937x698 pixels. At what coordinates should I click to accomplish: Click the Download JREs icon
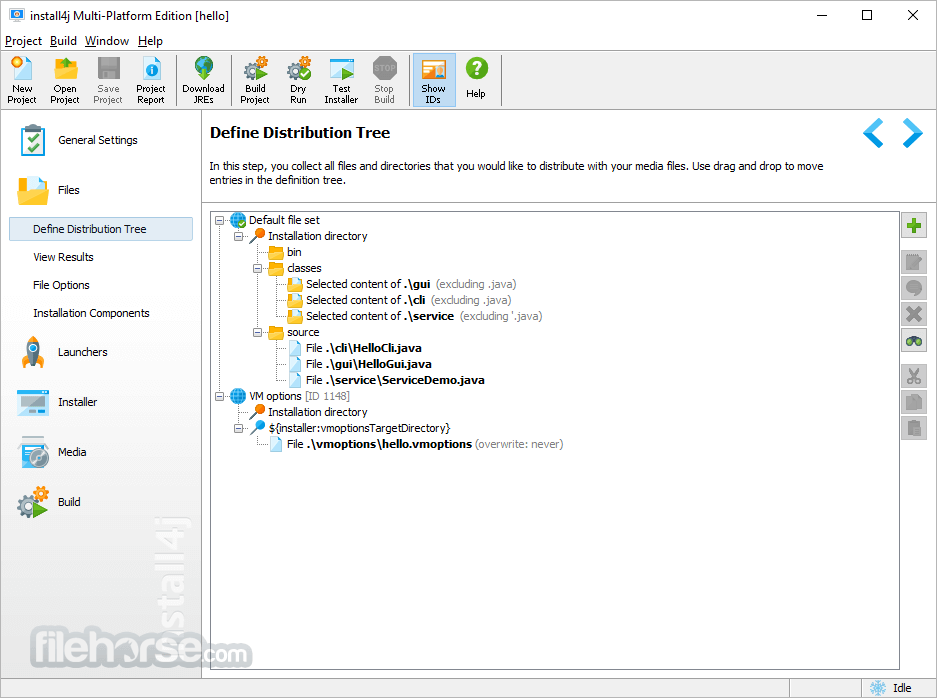[x=204, y=80]
